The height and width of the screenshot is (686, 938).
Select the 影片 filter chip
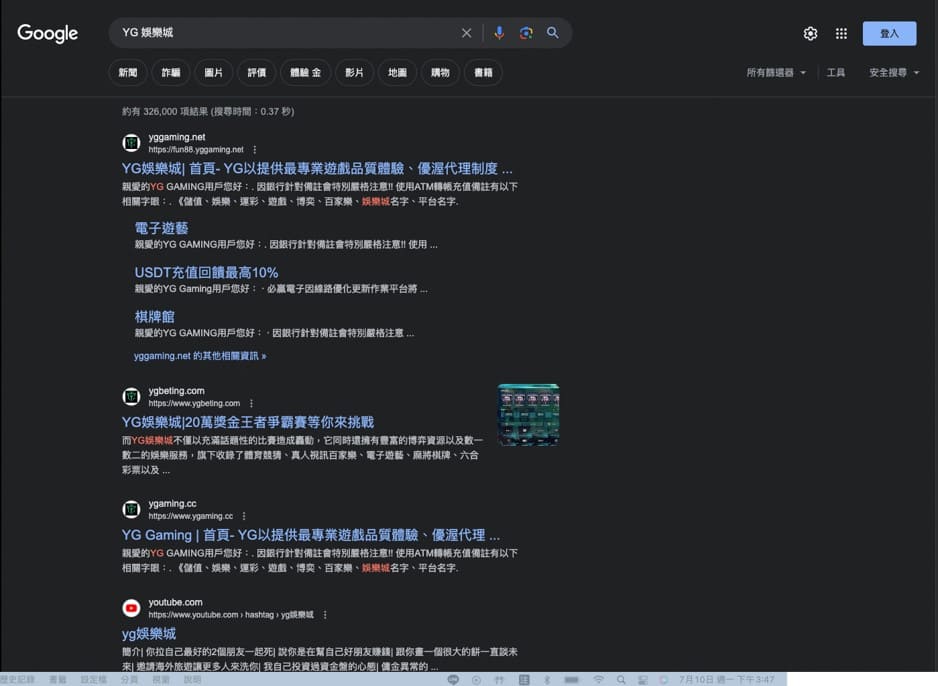354,72
